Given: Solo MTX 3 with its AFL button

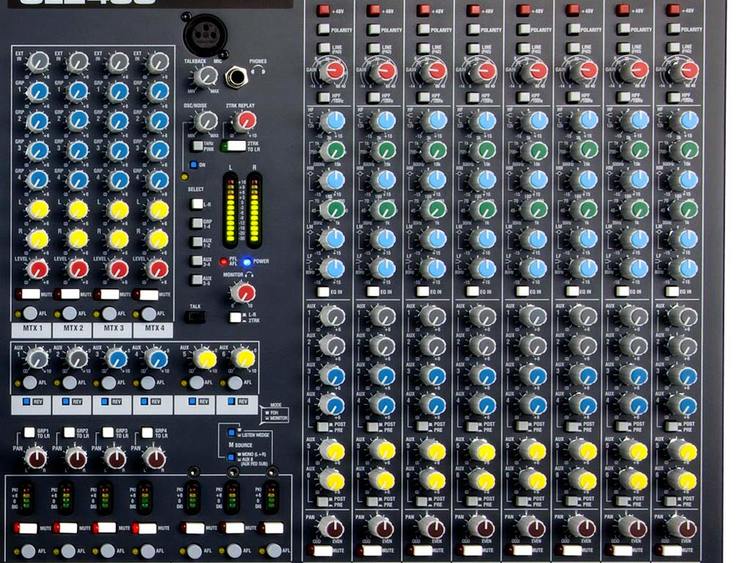Looking at the screenshot, I should coord(109,313).
